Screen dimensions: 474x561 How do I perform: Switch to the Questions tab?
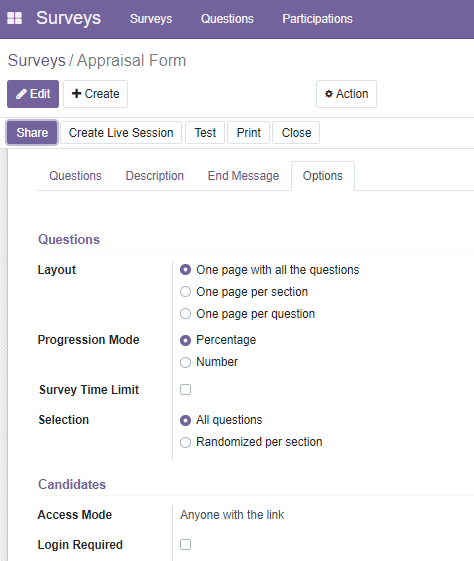(x=75, y=176)
